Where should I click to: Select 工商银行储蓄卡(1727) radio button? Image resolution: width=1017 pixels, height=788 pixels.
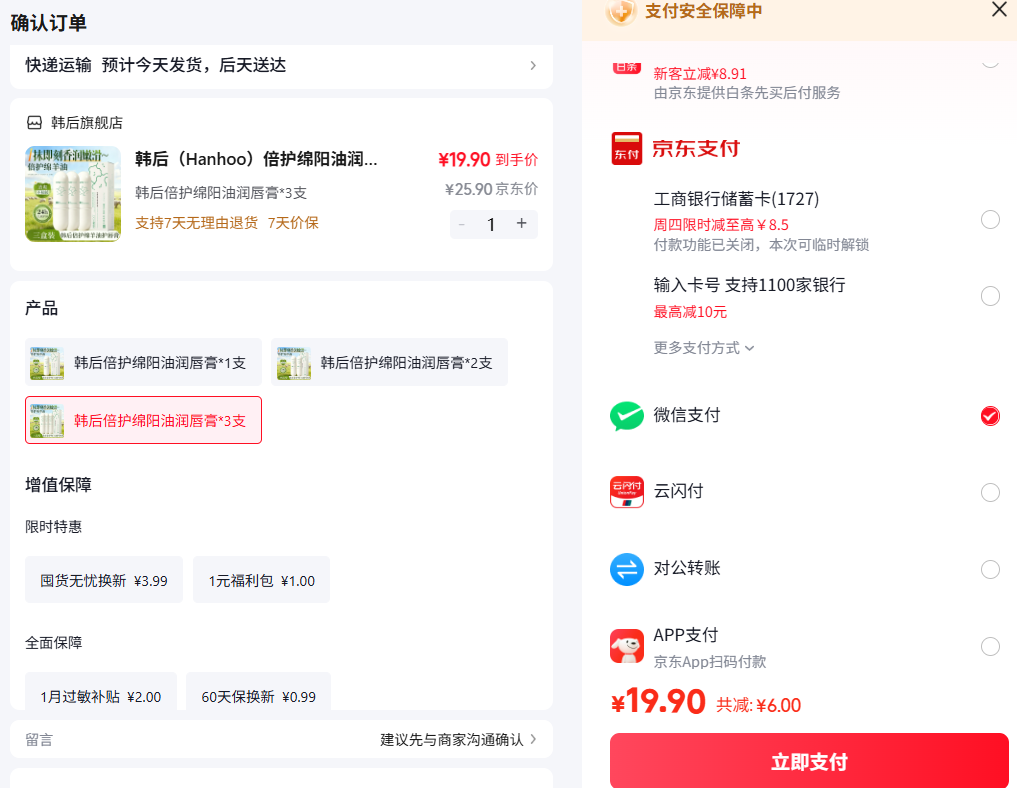(x=990, y=220)
